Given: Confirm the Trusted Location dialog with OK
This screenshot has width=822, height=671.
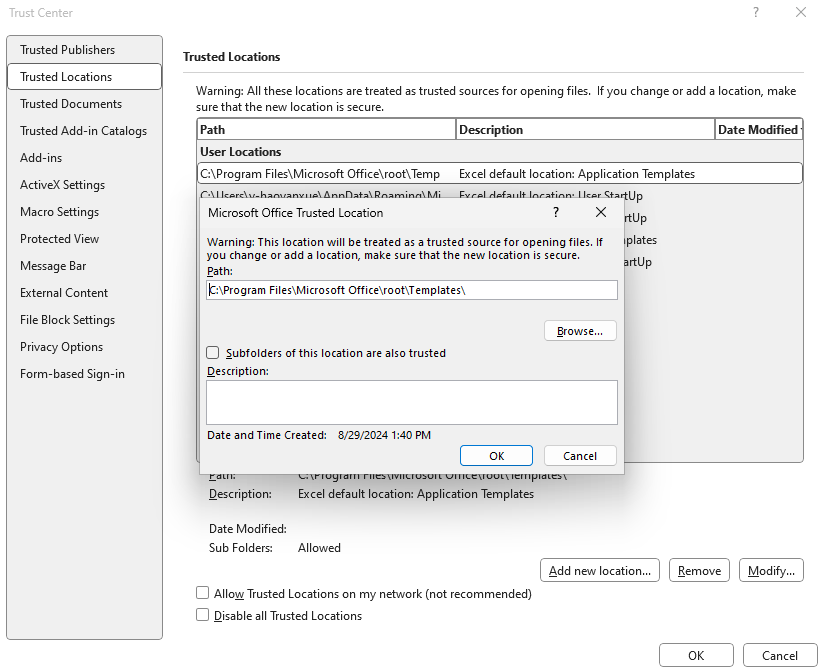Looking at the screenshot, I should point(496,456).
